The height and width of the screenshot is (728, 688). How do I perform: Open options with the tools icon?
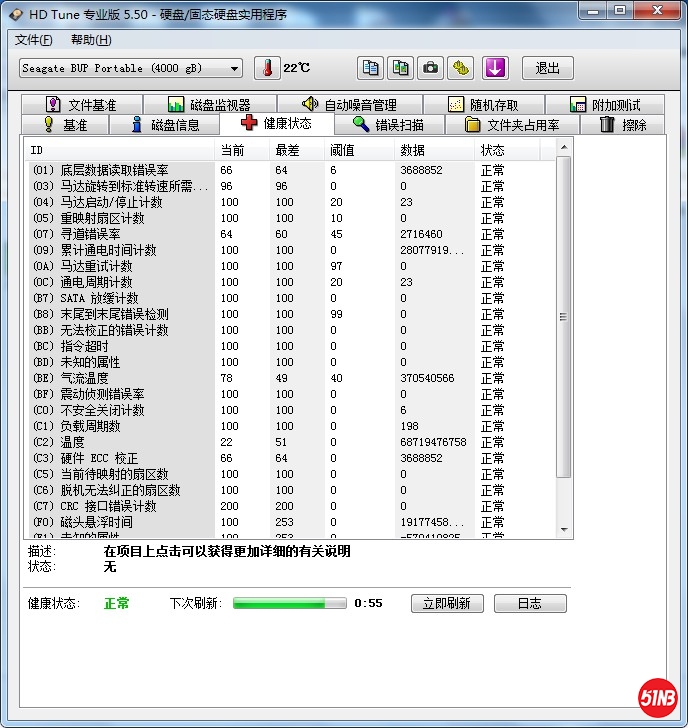[460, 68]
